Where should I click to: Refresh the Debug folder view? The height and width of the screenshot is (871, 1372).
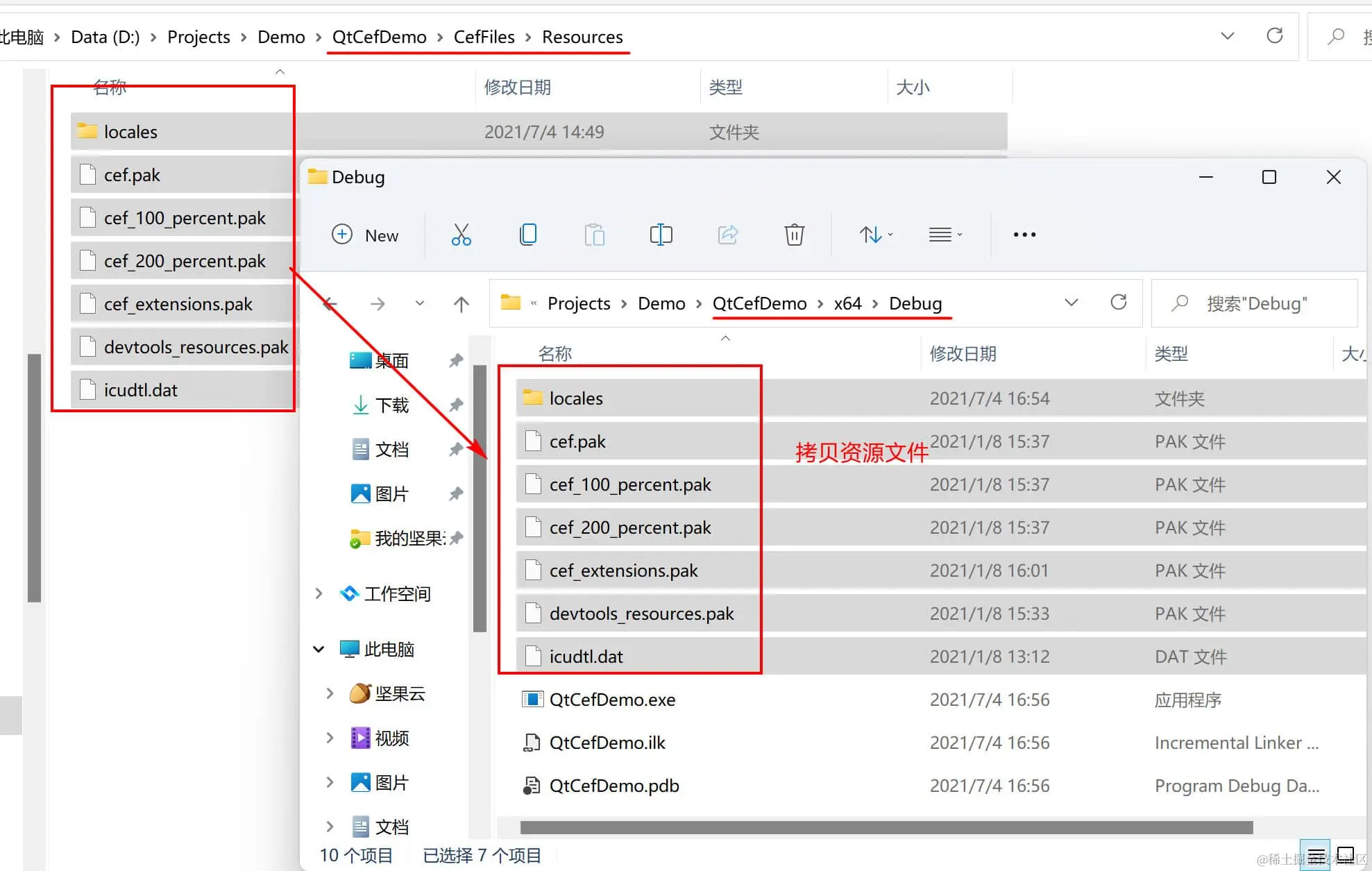coord(1118,303)
